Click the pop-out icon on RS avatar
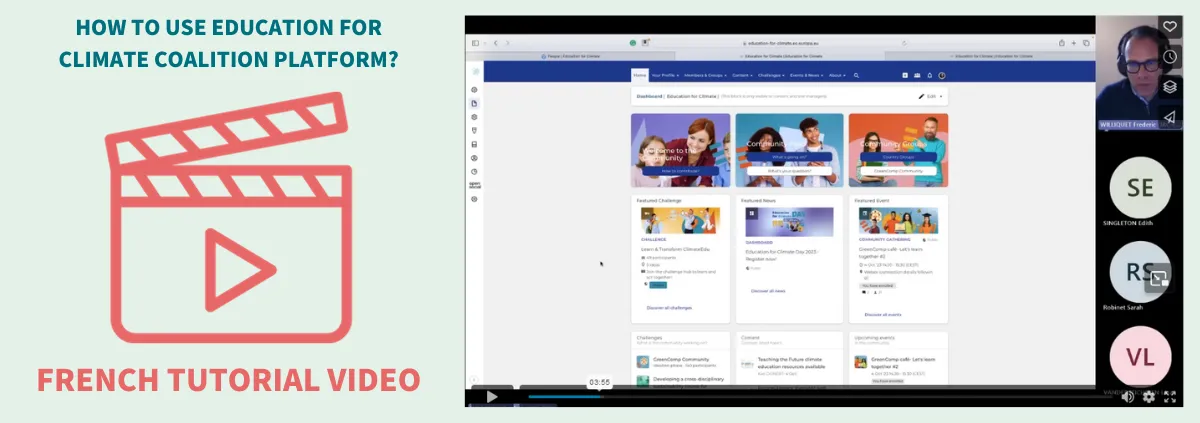Viewport: 1200px width, 423px height. point(1160,279)
